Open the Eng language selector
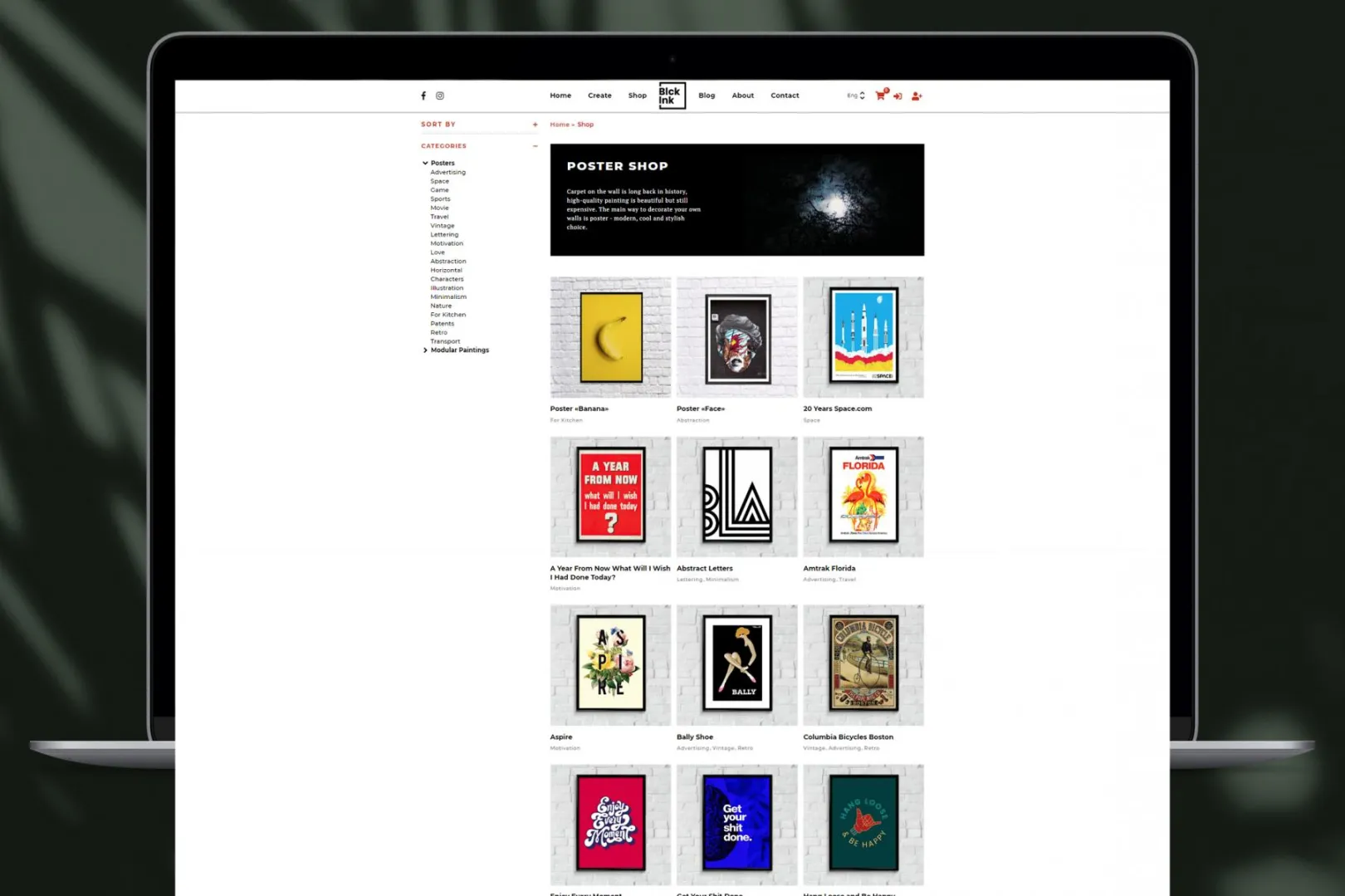1345x896 pixels. coord(856,95)
